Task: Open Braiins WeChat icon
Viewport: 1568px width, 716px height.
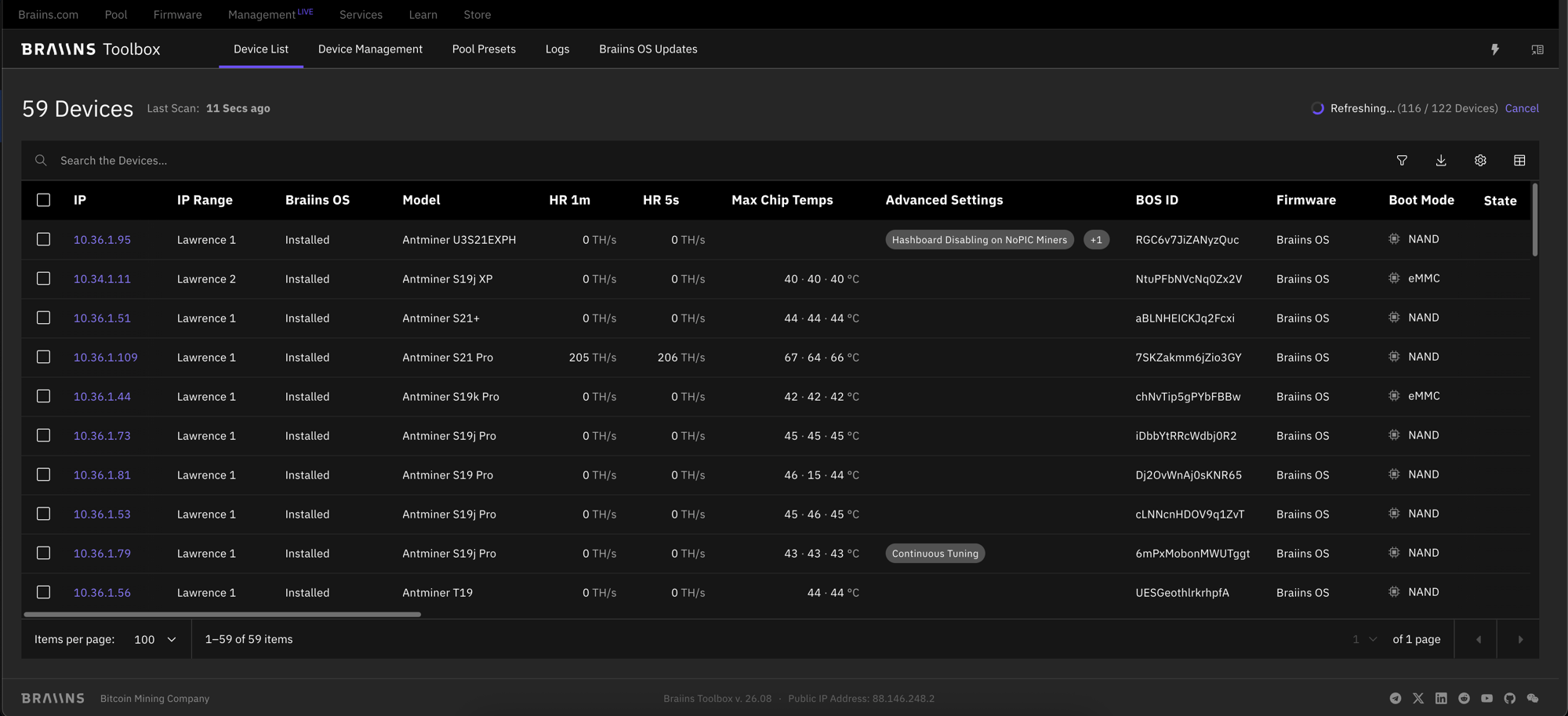Action: point(1533,698)
